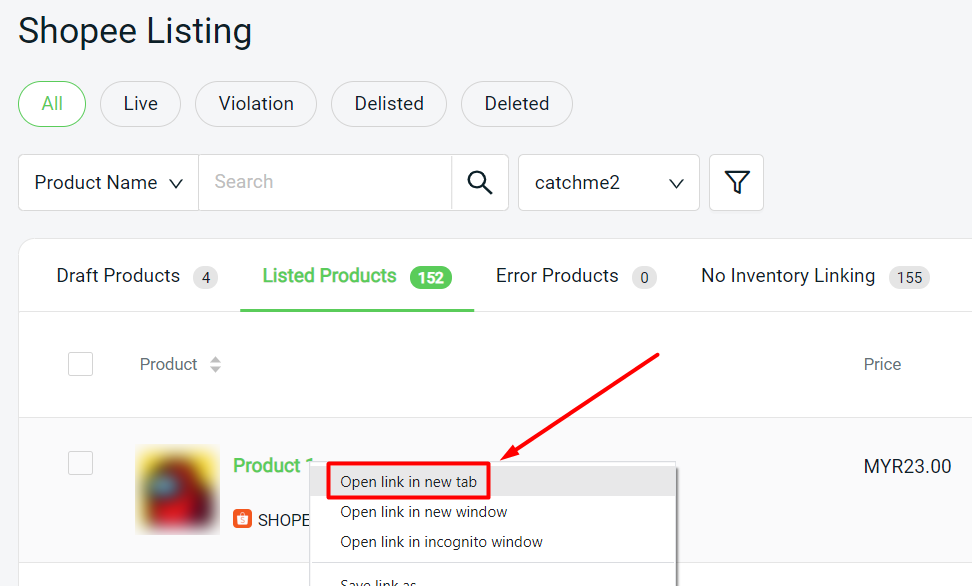Filter listings by Live status
972x586 pixels.
140,104
